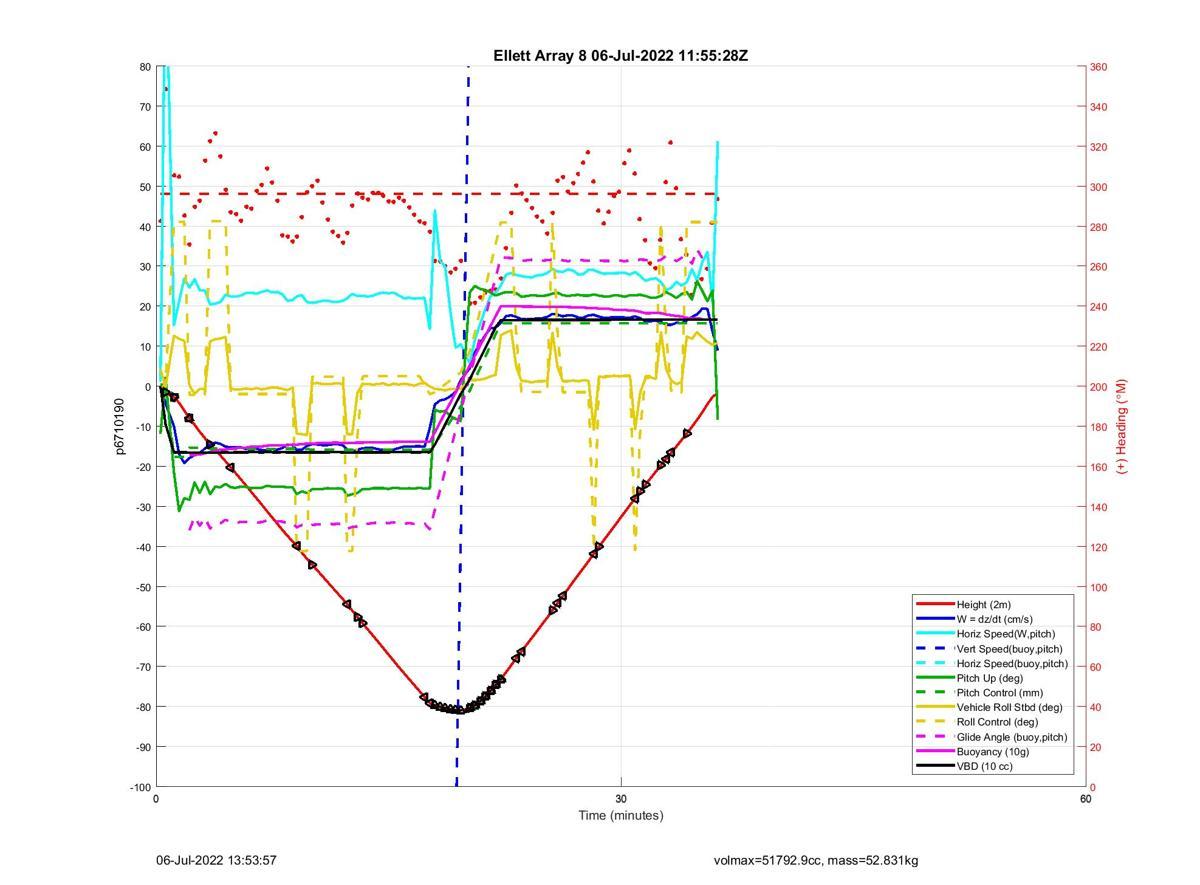Image resolution: width=1200 pixels, height=885 pixels.
Task: Click the red heading tick label '360'
Action: coord(1098,67)
